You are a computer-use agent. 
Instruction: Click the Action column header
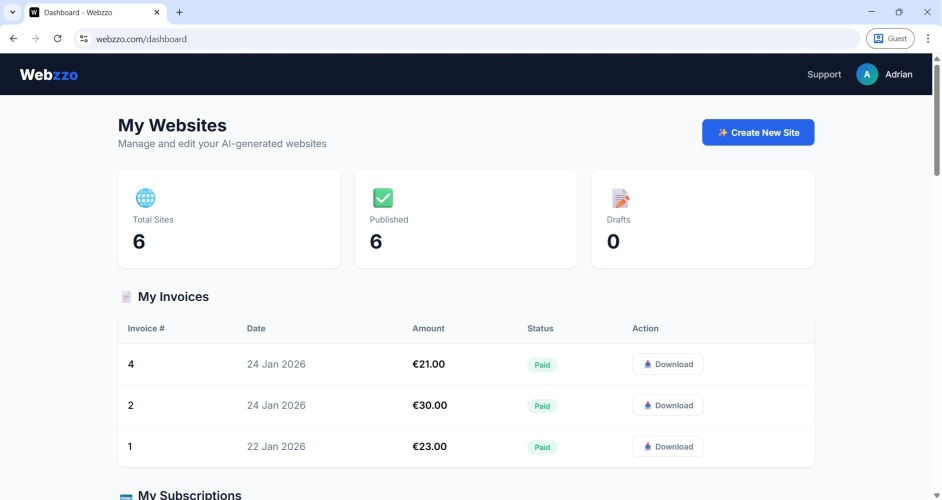click(x=645, y=328)
